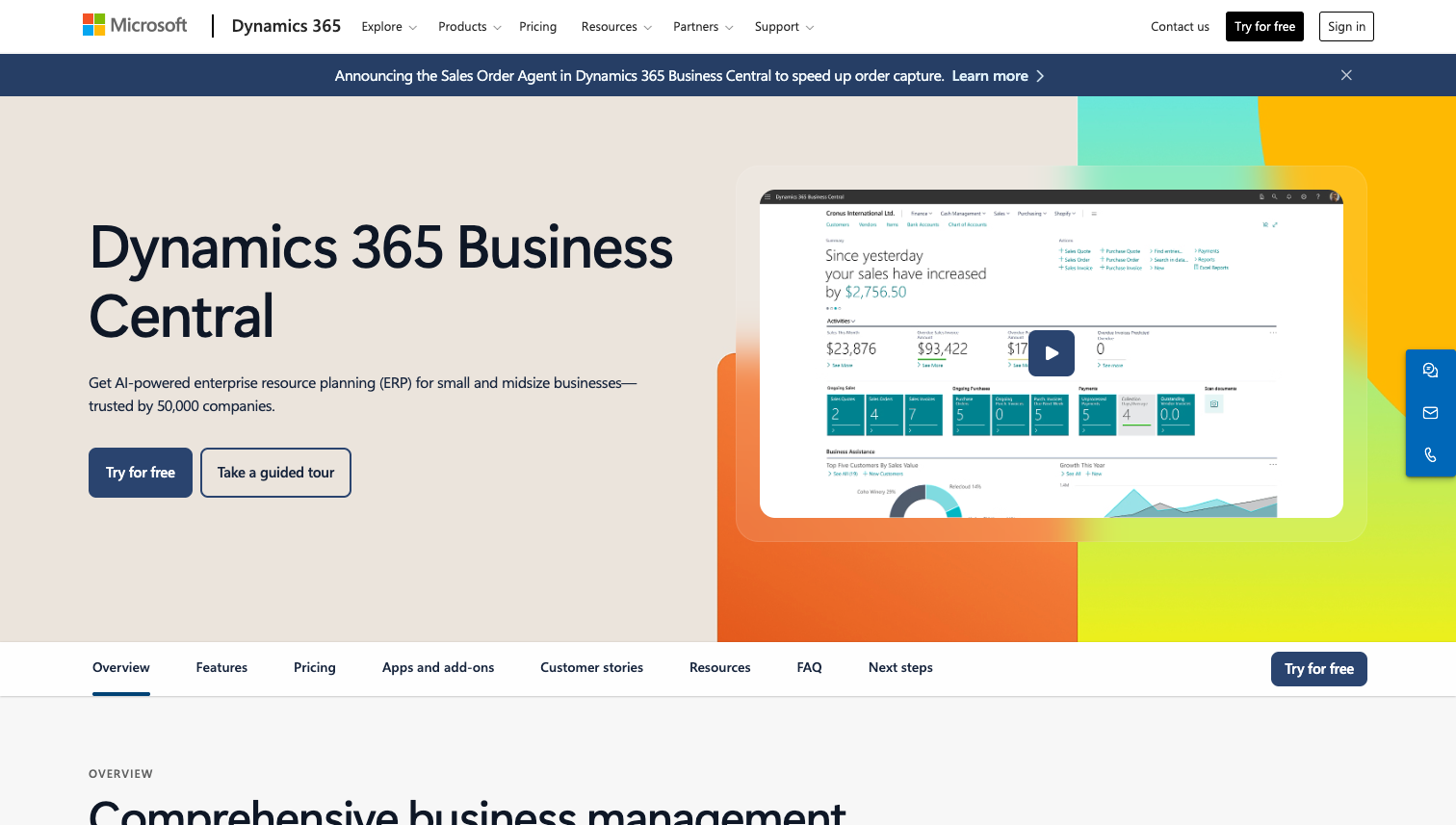The height and width of the screenshot is (825, 1456).
Task: Click the search magnifier in Business Central
Action: 1274,196
